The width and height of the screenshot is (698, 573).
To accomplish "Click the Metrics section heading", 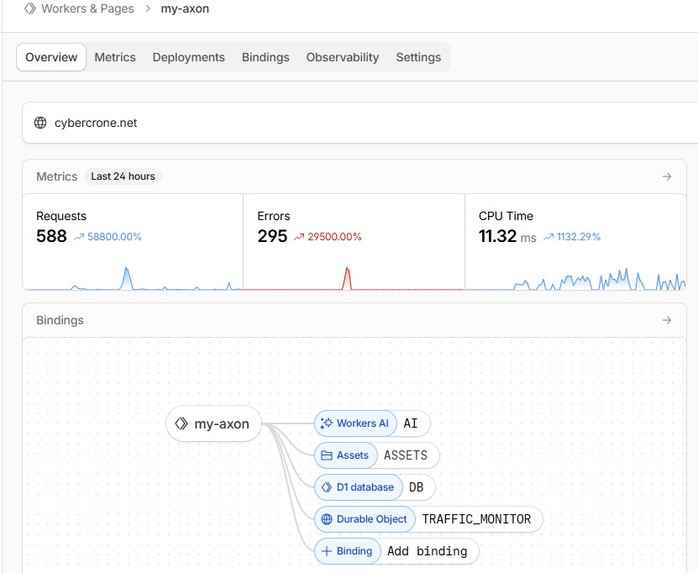I will [x=57, y=176].
